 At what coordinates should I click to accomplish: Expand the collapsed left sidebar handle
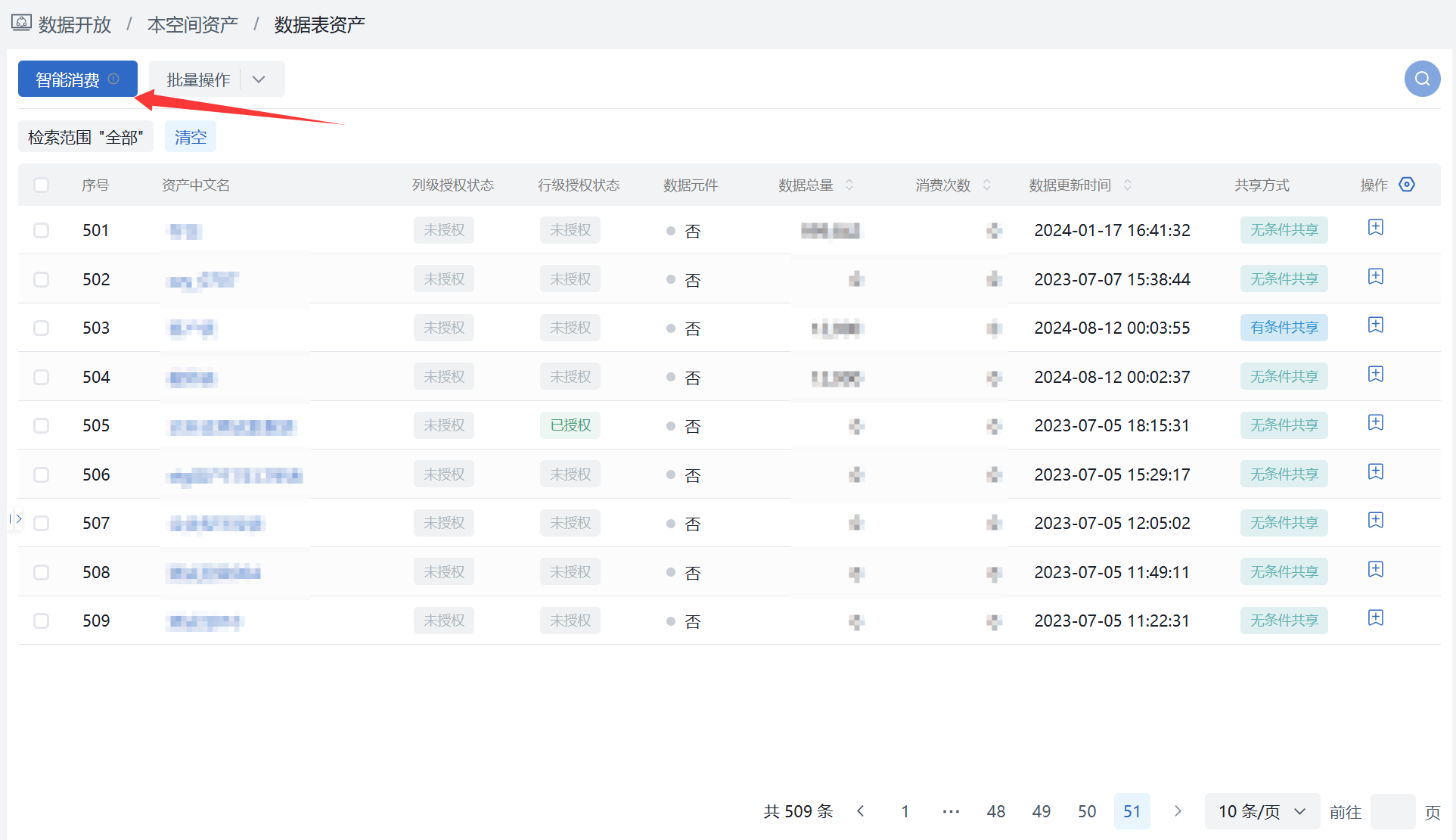coord(16,519)
